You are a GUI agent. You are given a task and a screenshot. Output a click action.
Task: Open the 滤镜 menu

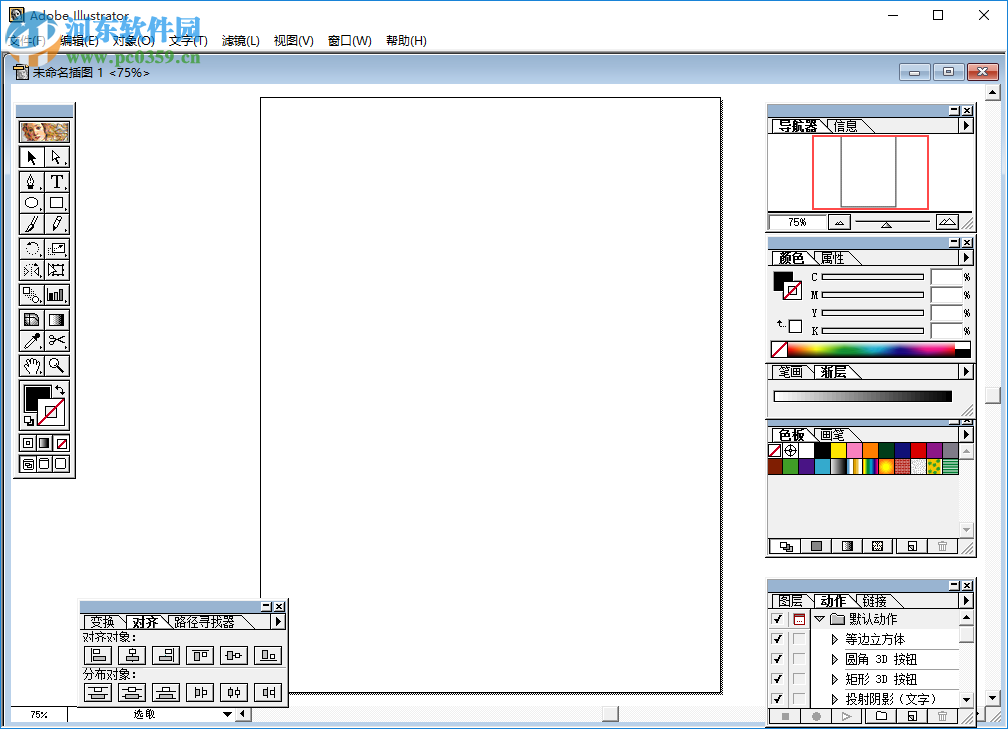click(240, 40)
